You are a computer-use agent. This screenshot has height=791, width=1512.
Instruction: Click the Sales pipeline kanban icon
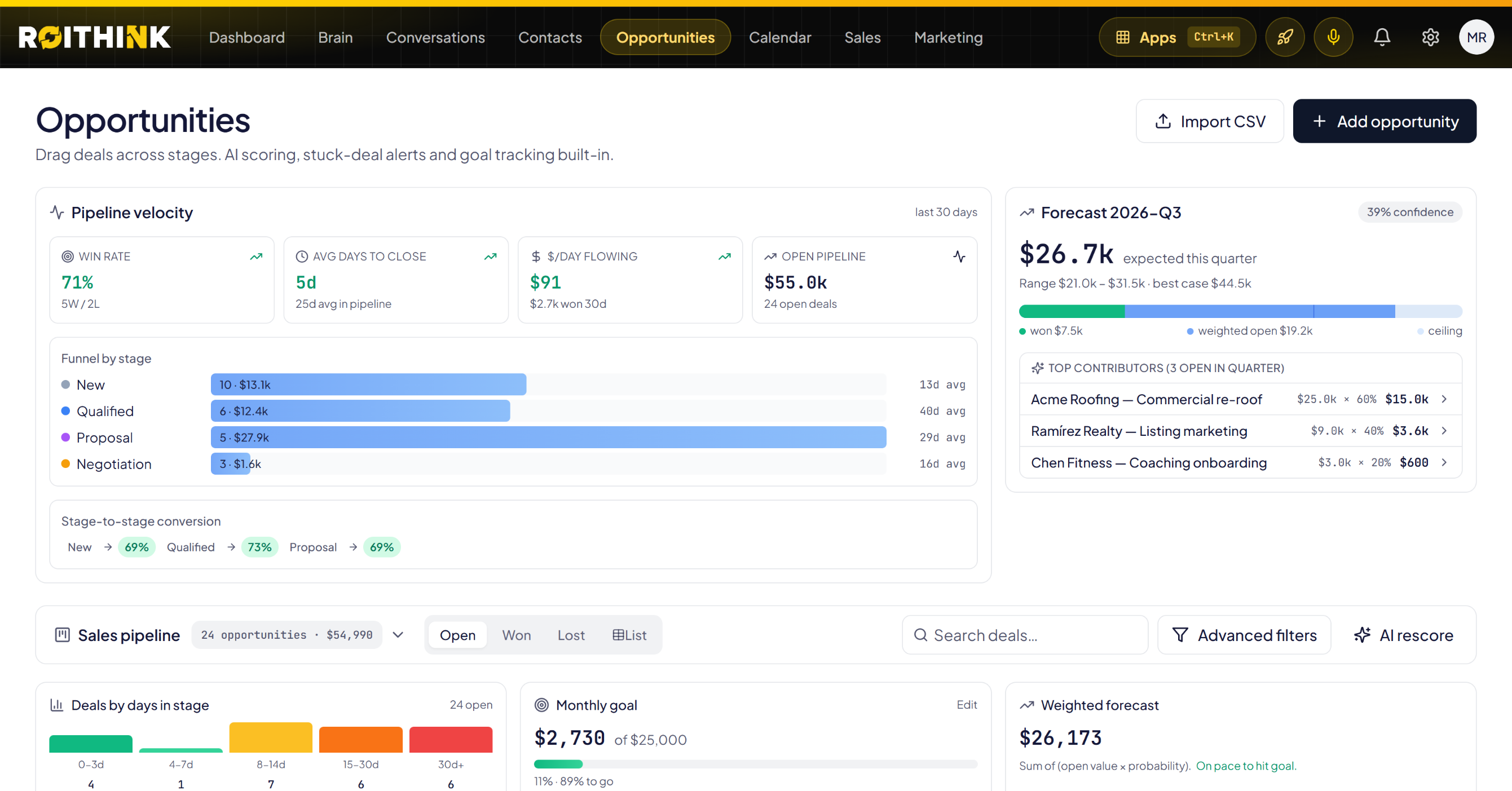(62, 635)
